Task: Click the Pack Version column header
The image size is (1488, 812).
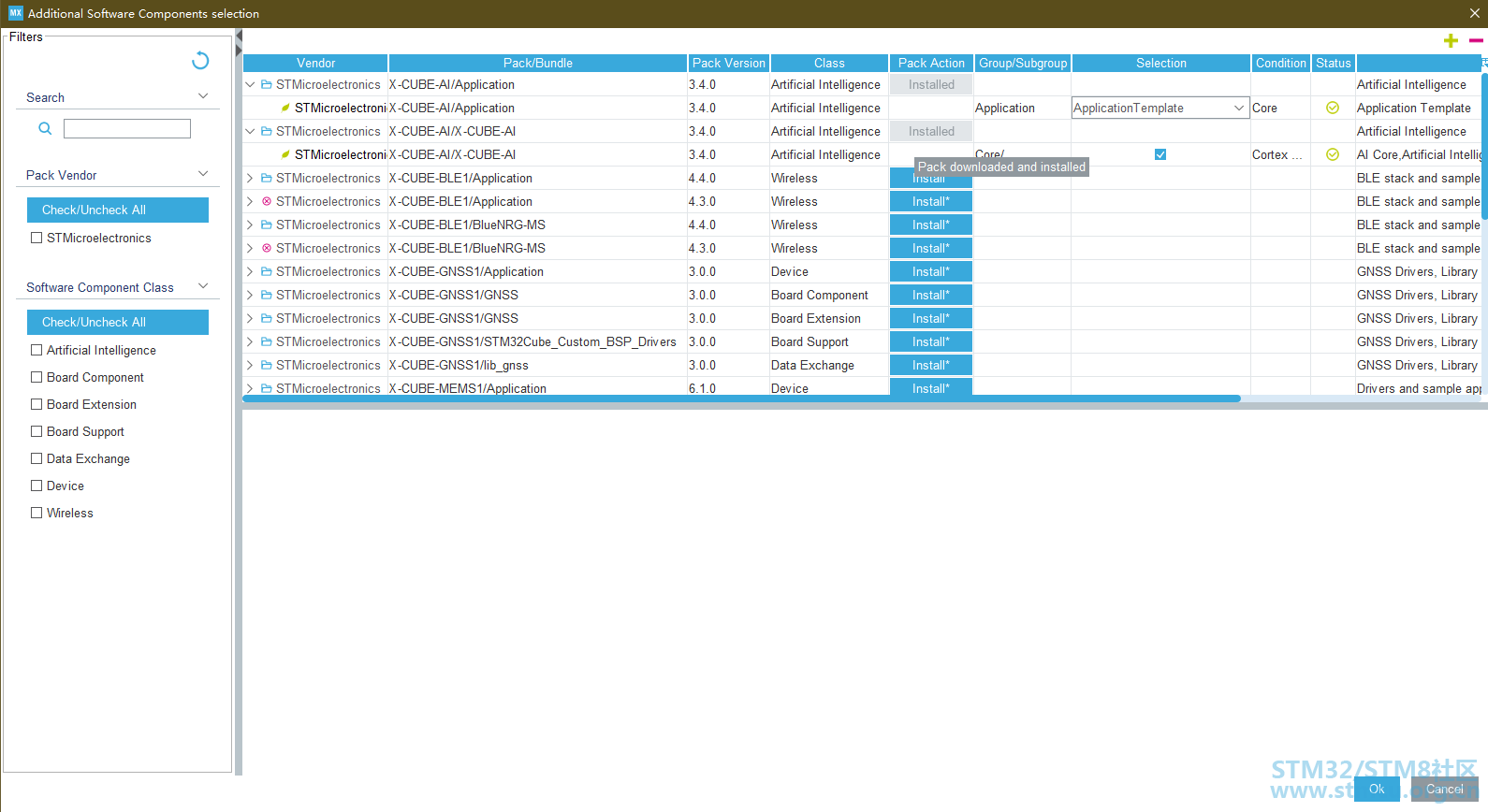Action: point(729,63)
